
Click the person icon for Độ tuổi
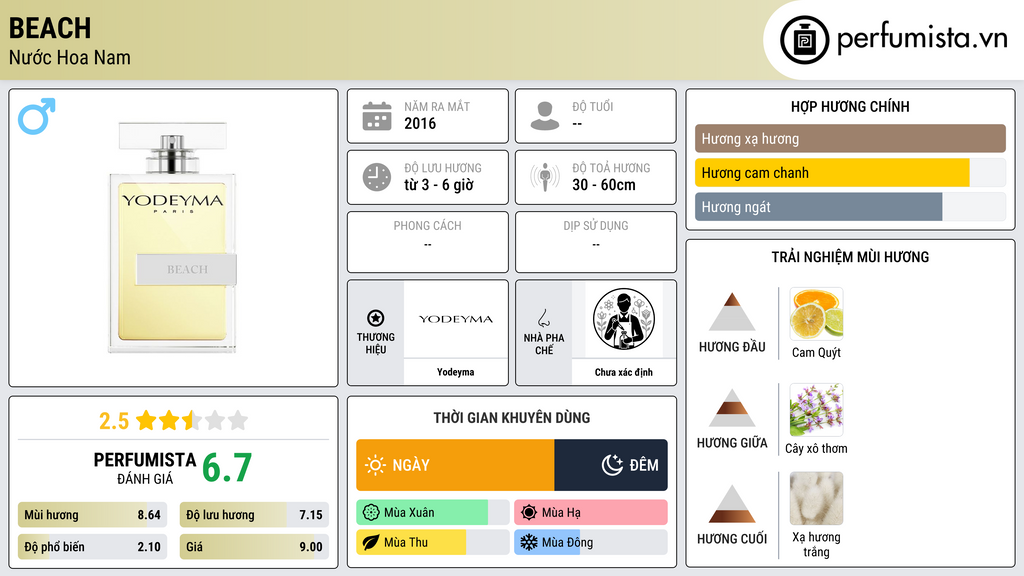tap(545, 116)
